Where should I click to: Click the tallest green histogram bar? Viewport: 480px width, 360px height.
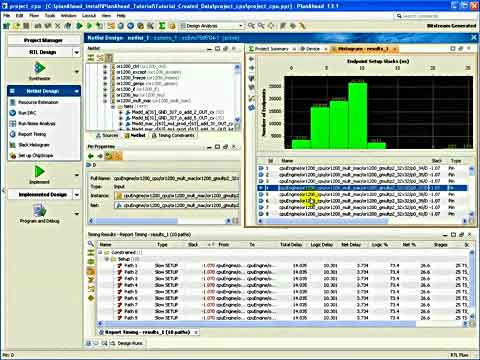[x=358, y=115]
